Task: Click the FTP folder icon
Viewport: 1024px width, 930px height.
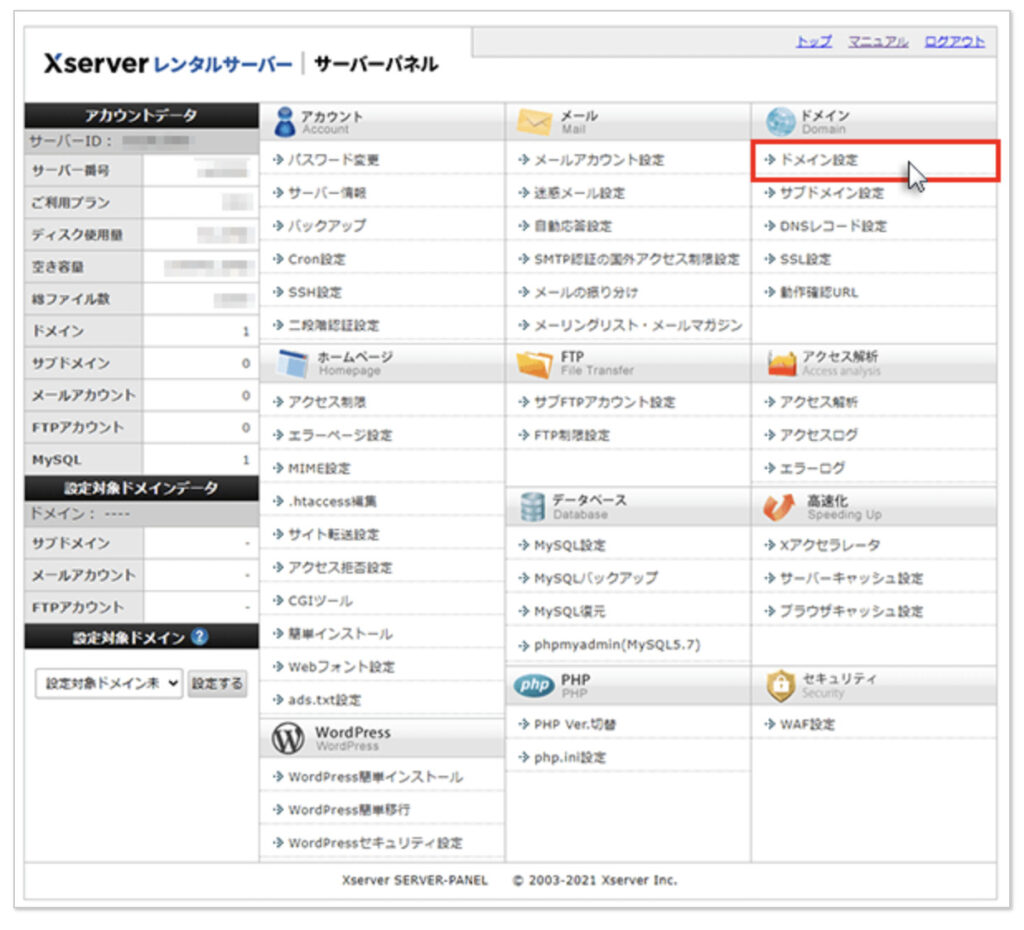Action: (x=534, y=364)
